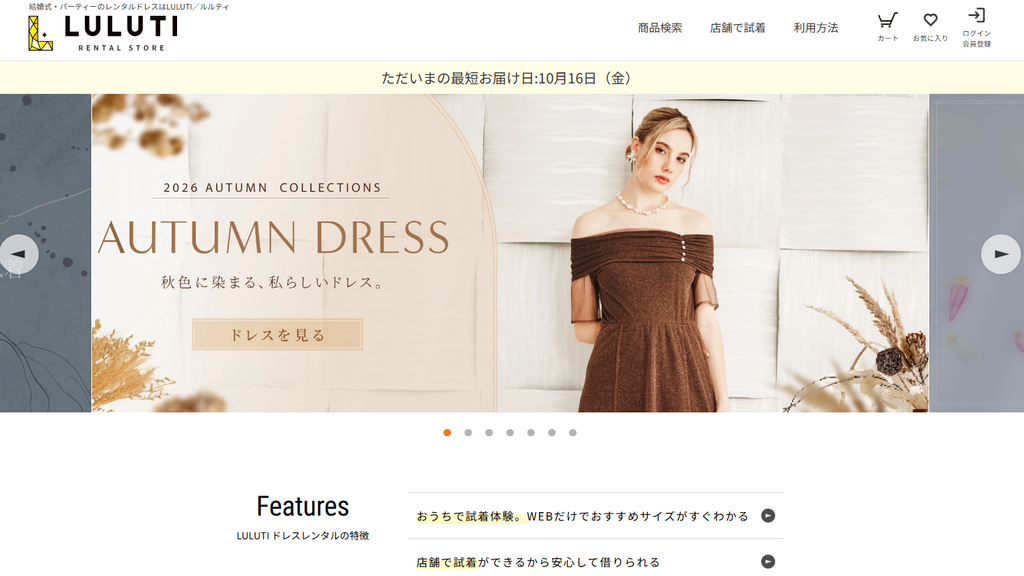Image resolution: width=1024 pixels, height=576 pixels.
Task: Open the LULUTI Rental Store logo home link
Action: click(x=103, y=33)
